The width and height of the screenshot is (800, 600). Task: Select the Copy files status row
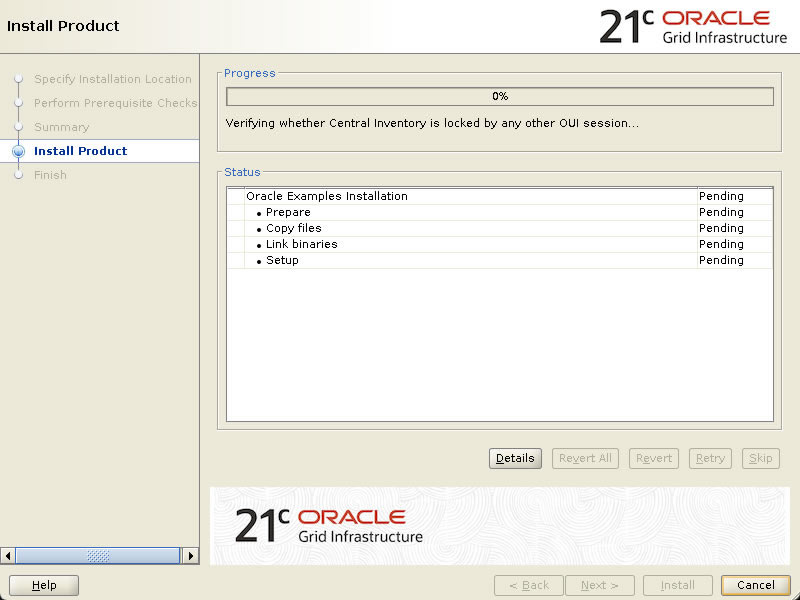click(500, 228)
